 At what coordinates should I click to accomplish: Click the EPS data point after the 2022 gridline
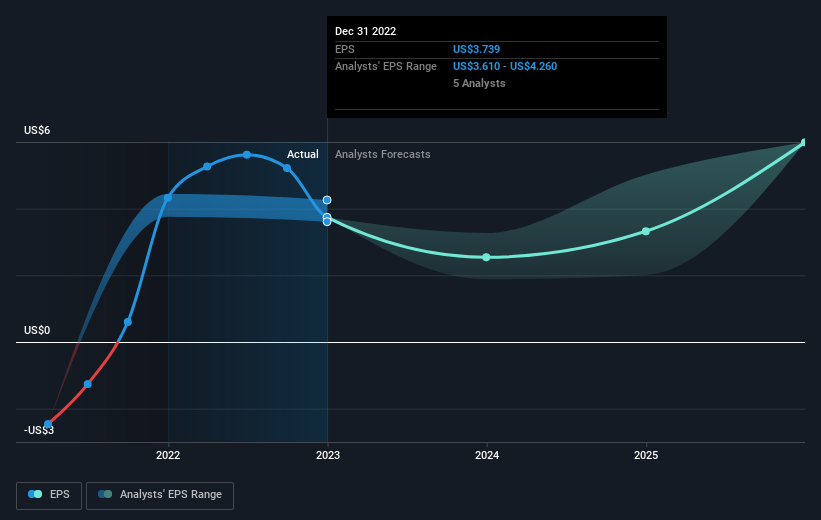coord(207,167)
